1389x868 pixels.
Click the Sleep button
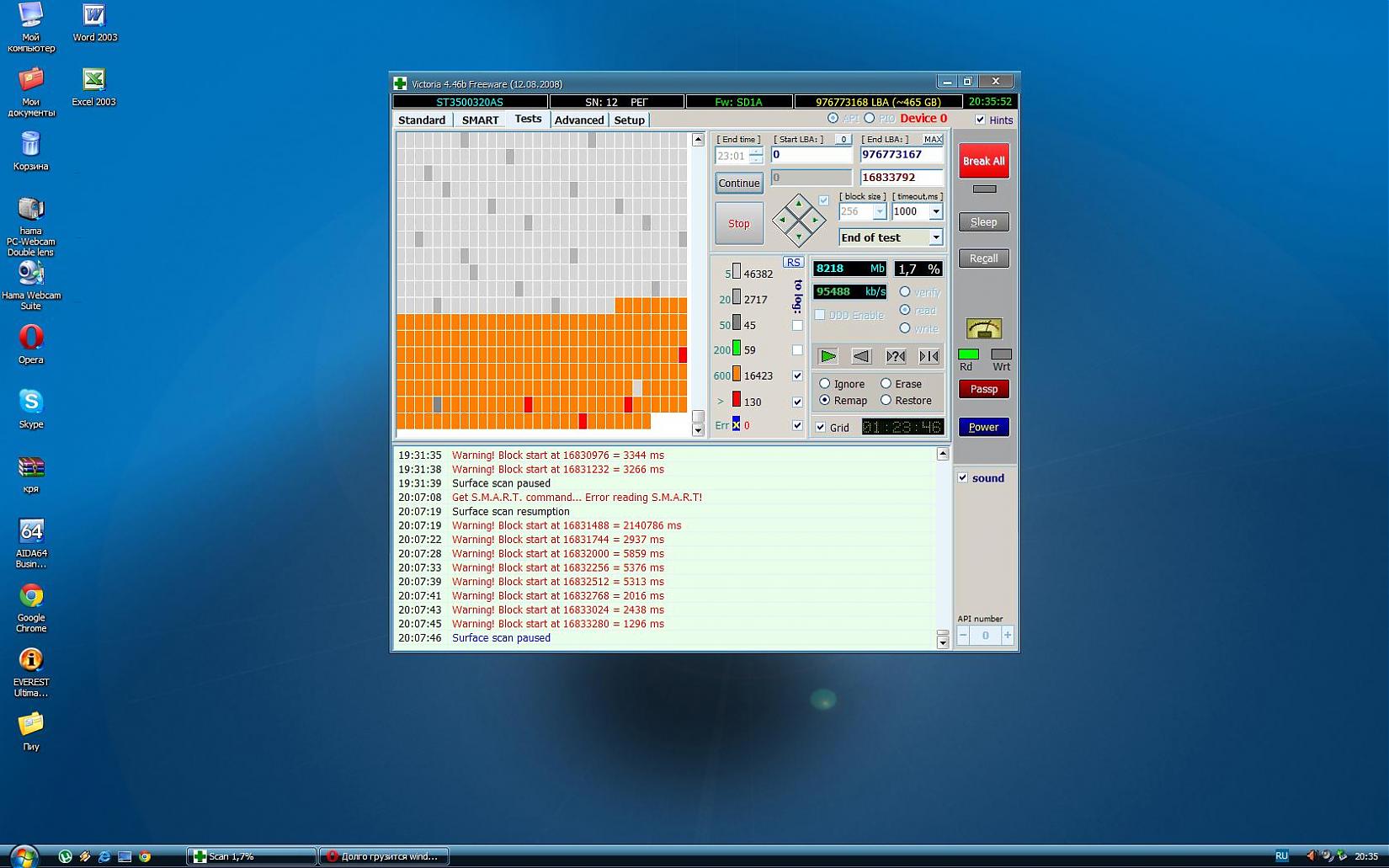pos(983,222)
